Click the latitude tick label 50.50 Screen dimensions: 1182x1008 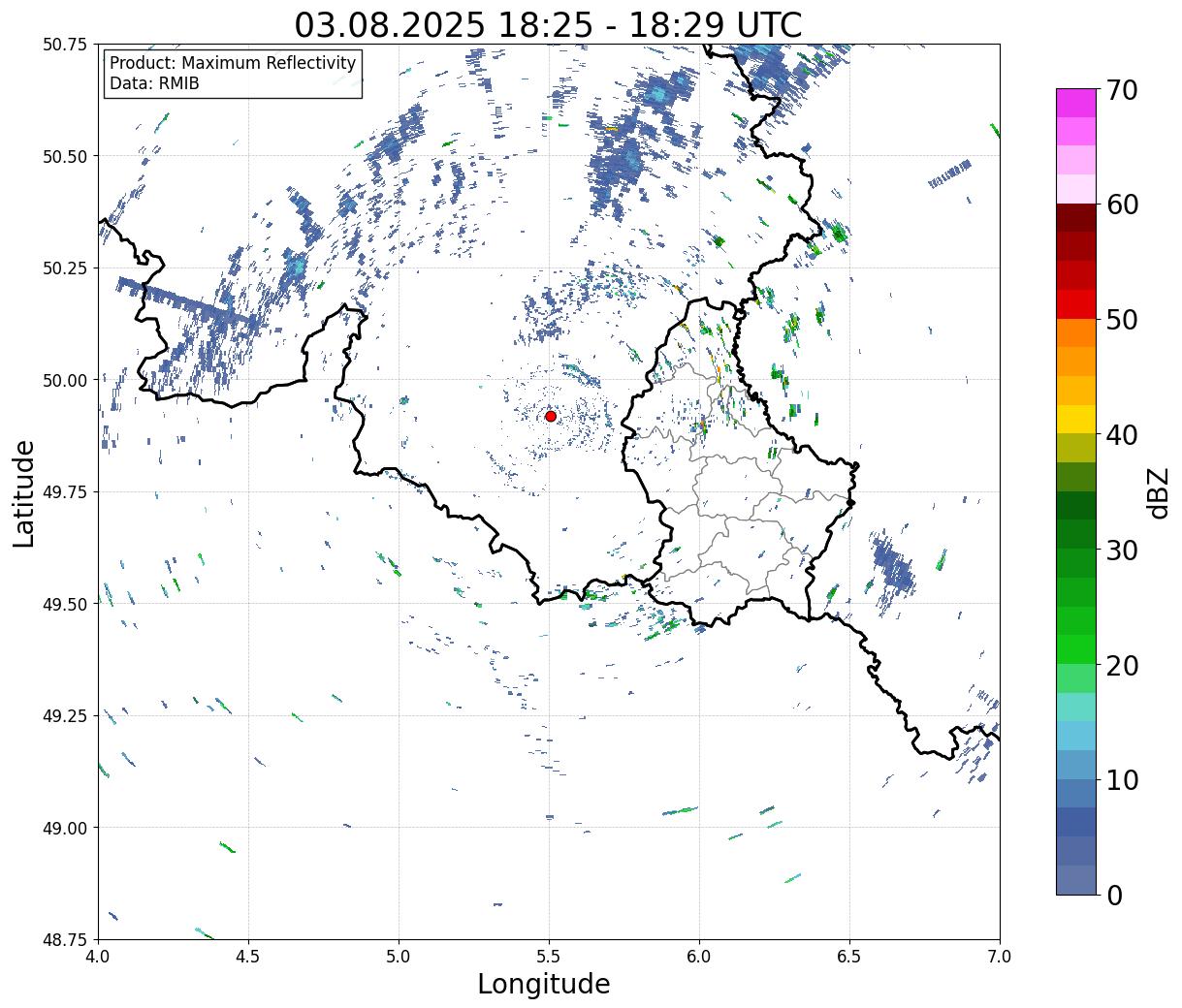coord(65,156)
